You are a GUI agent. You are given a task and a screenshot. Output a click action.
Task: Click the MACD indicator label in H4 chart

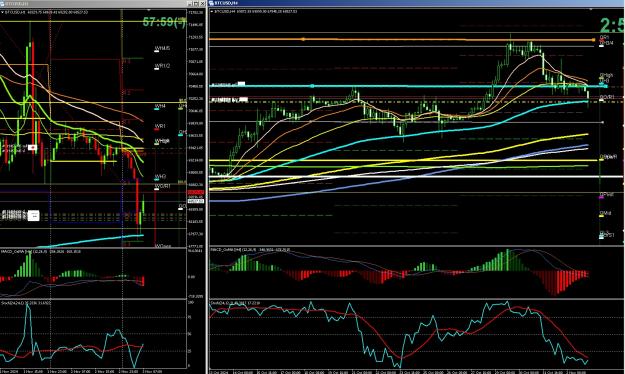(250, 250)
